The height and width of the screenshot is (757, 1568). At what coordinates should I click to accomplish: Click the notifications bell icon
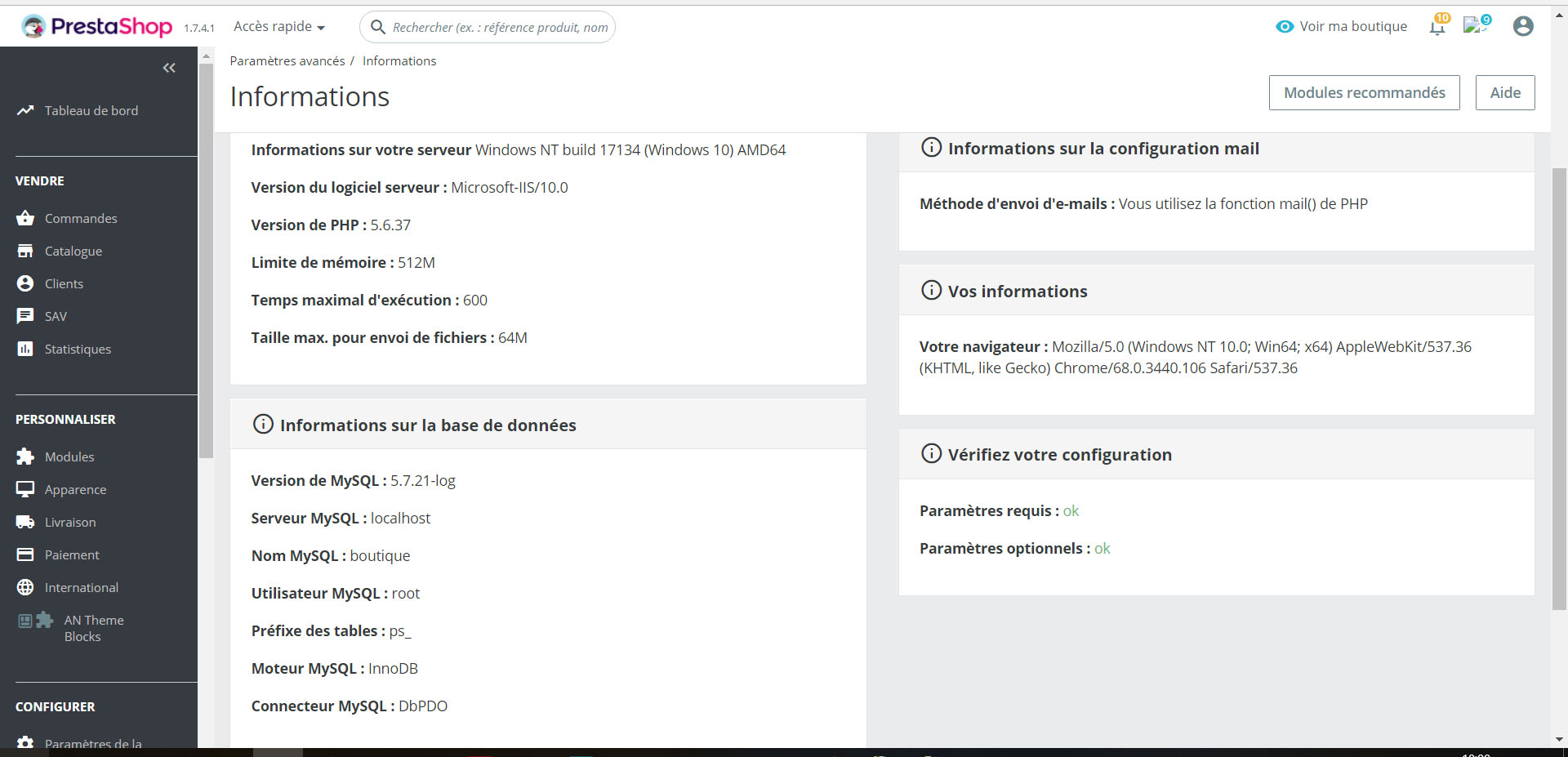pos(1437,27)
